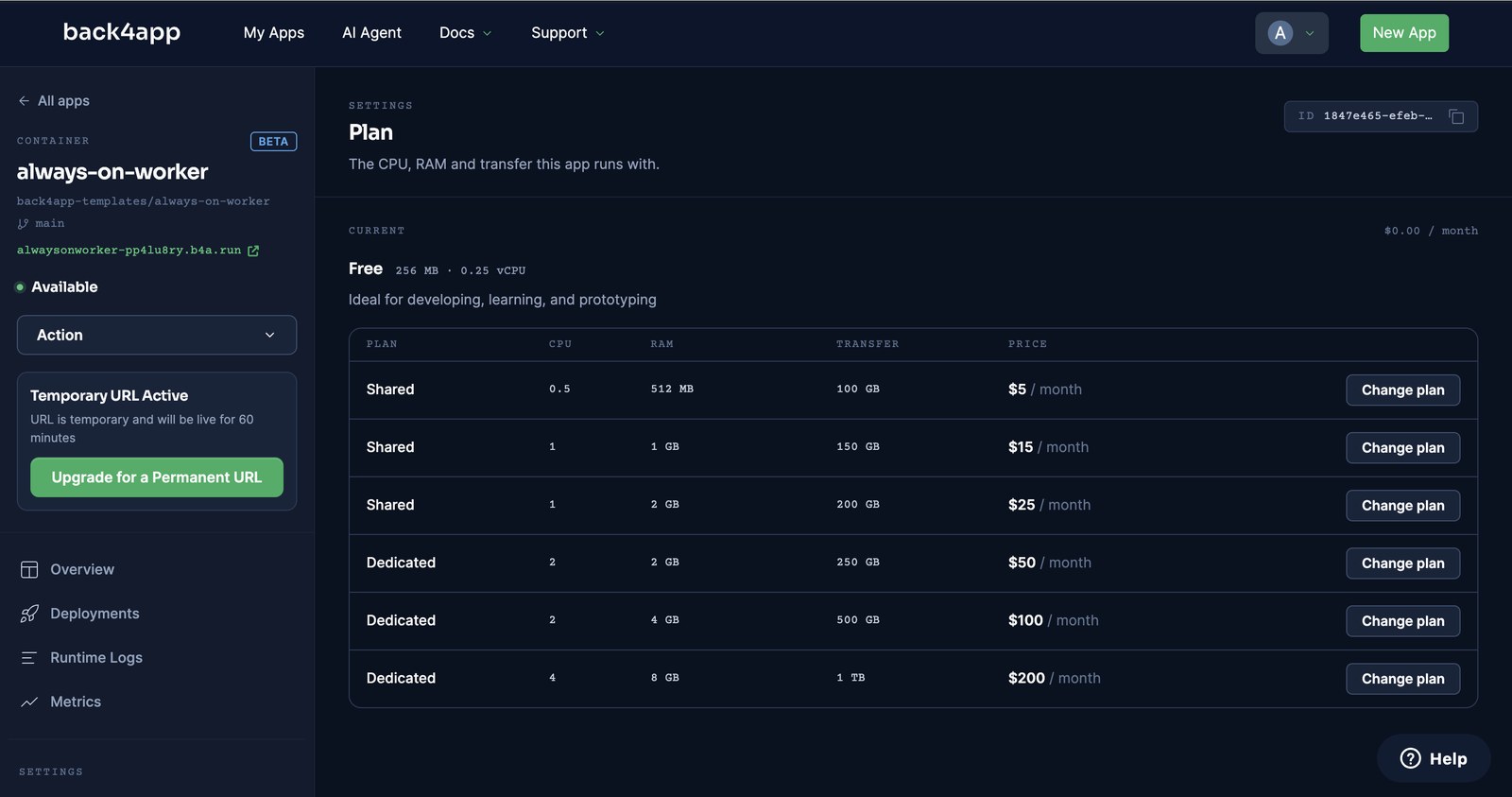Open Metrics in the sidebar
Image resolution: width=1512 pixels, height=797 pixels.
coord(76,702)
